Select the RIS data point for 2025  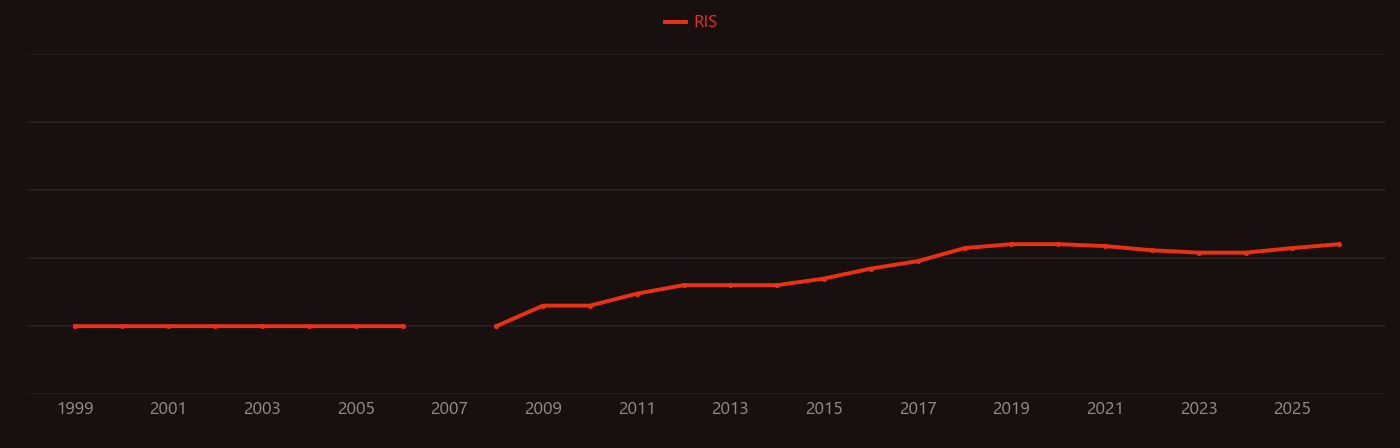tap(1292, 248)
